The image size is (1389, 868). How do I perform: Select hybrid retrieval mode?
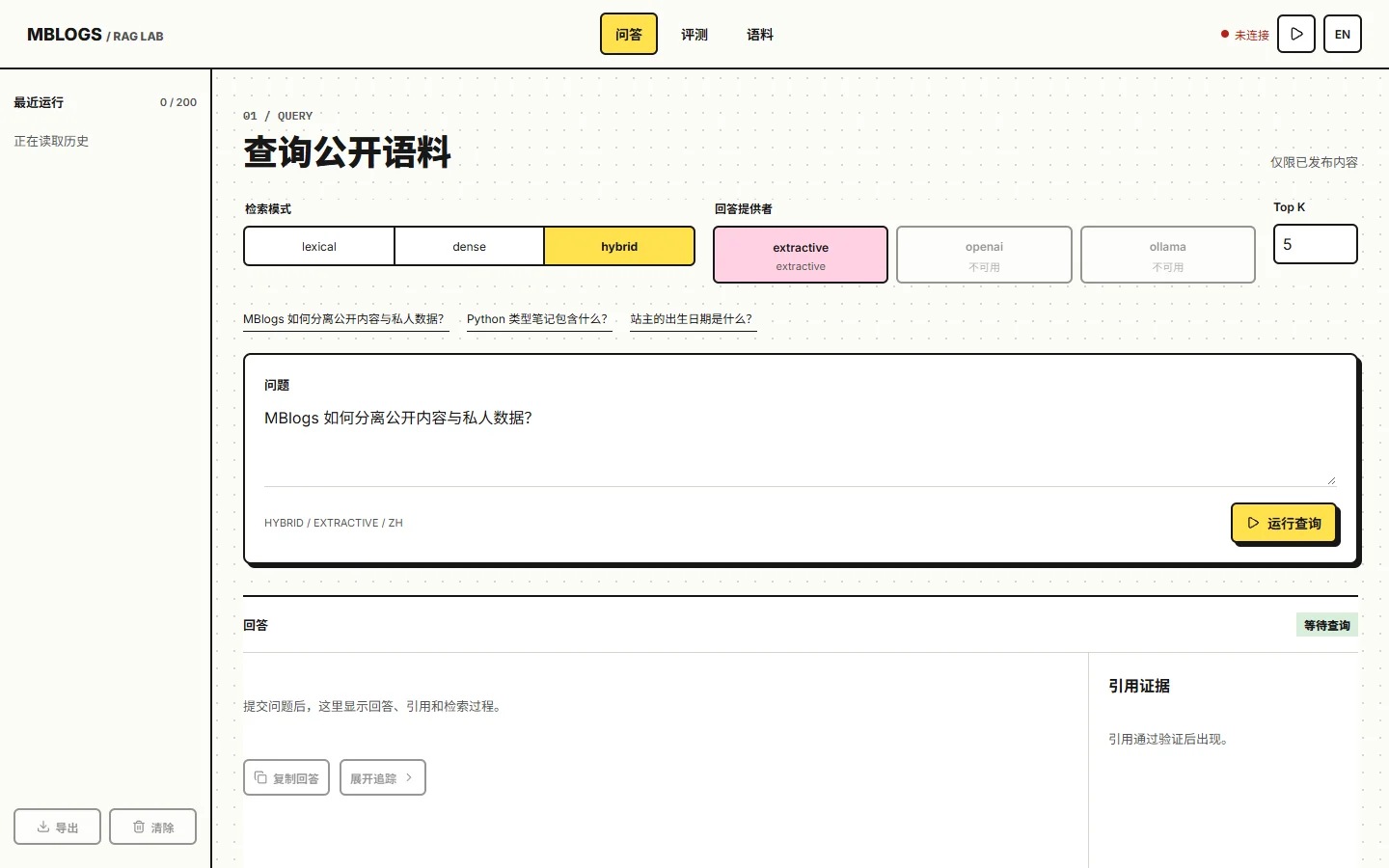tap(619, 246)
